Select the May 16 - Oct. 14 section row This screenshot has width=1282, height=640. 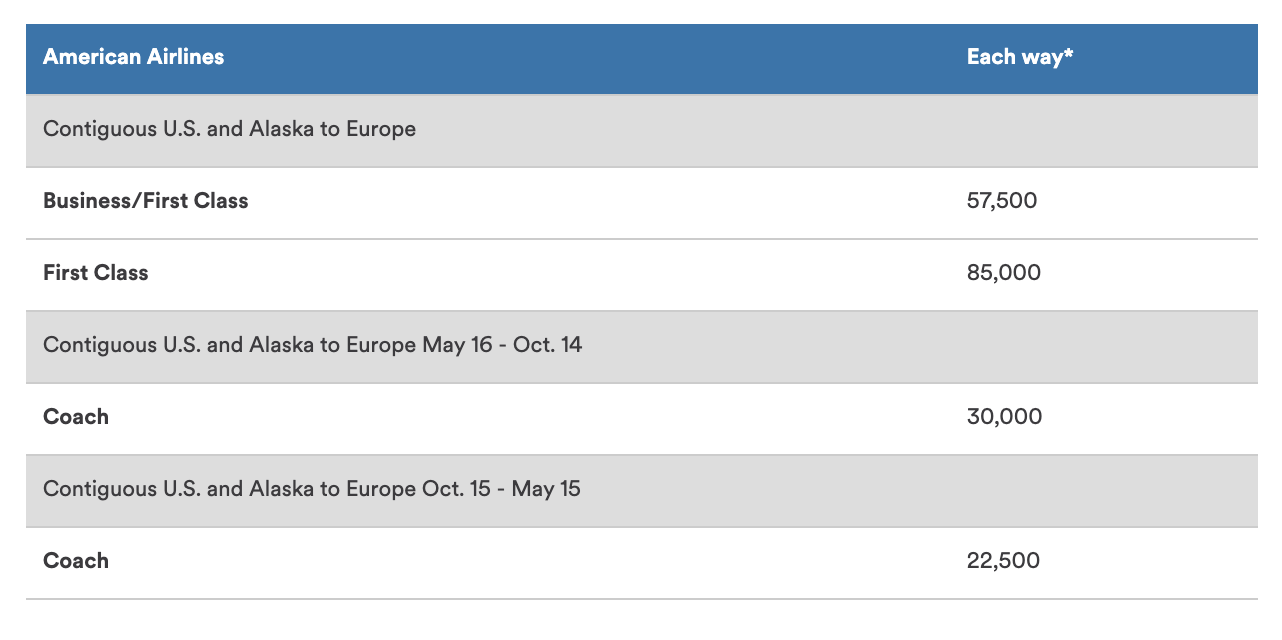coord(641,346)
